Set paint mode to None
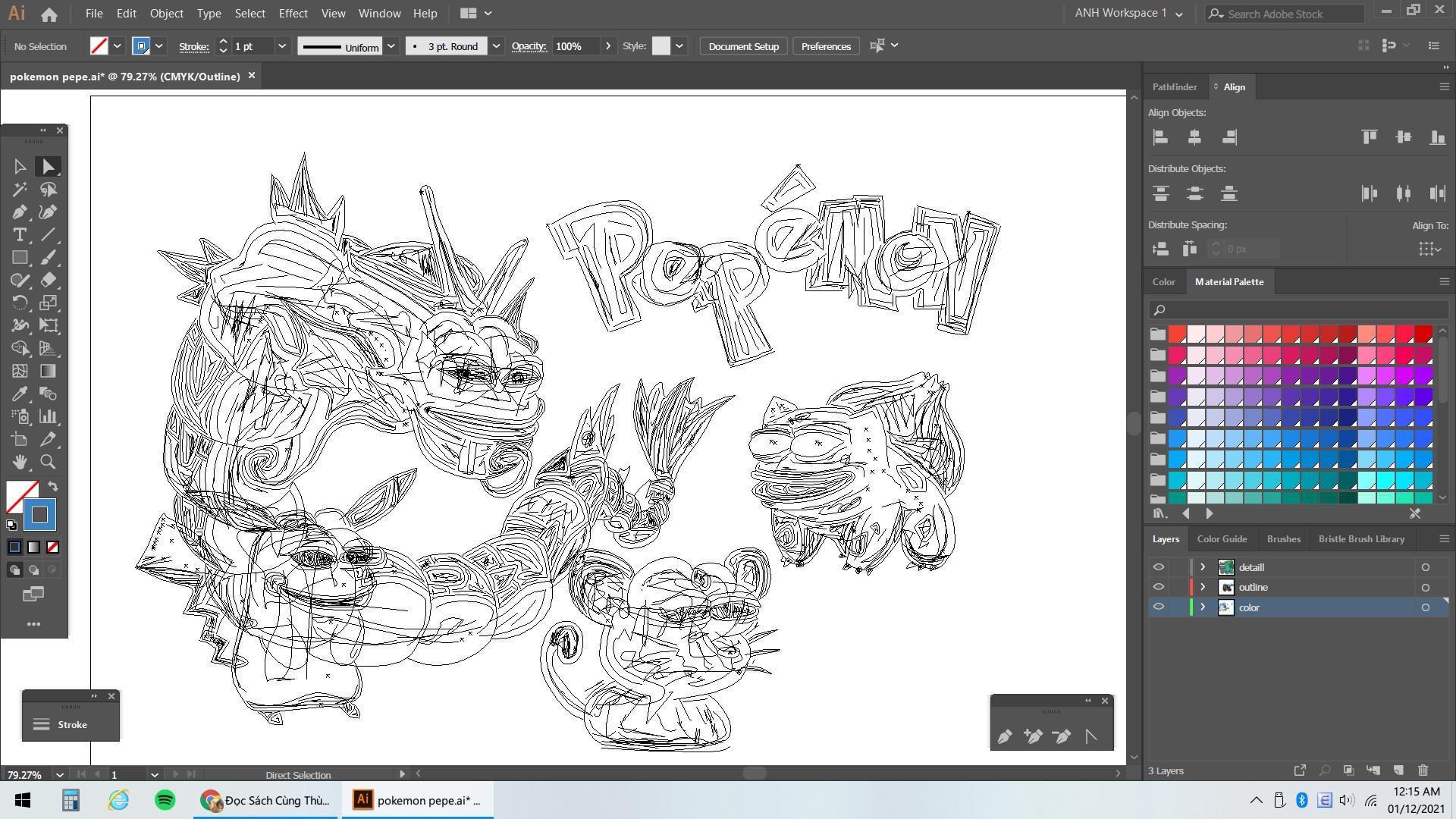The image size is (1456, 819). pyautogui.click(x=52, y=548)
